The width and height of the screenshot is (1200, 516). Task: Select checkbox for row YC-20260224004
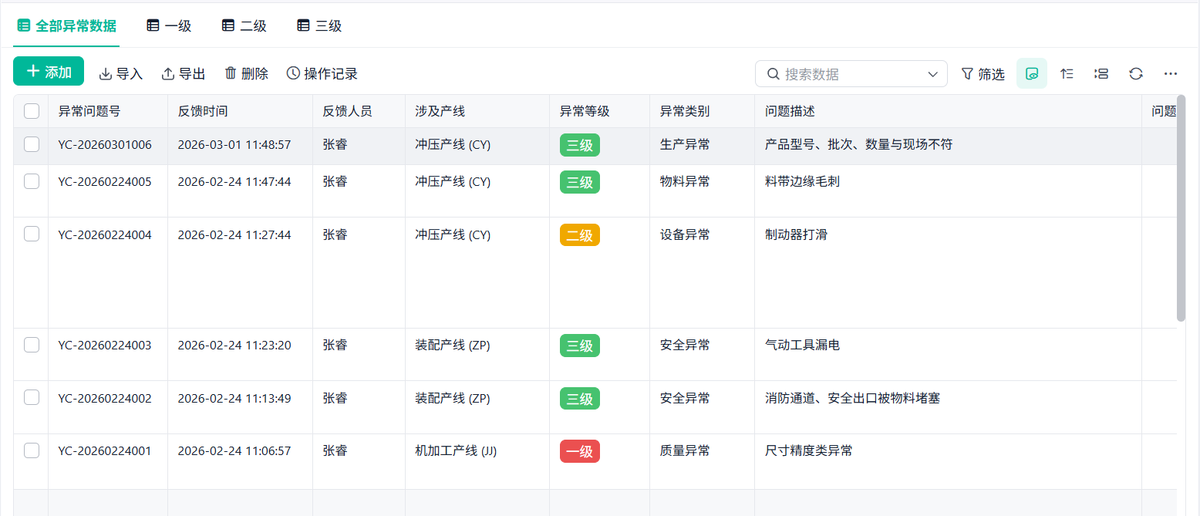click(32, 234)
